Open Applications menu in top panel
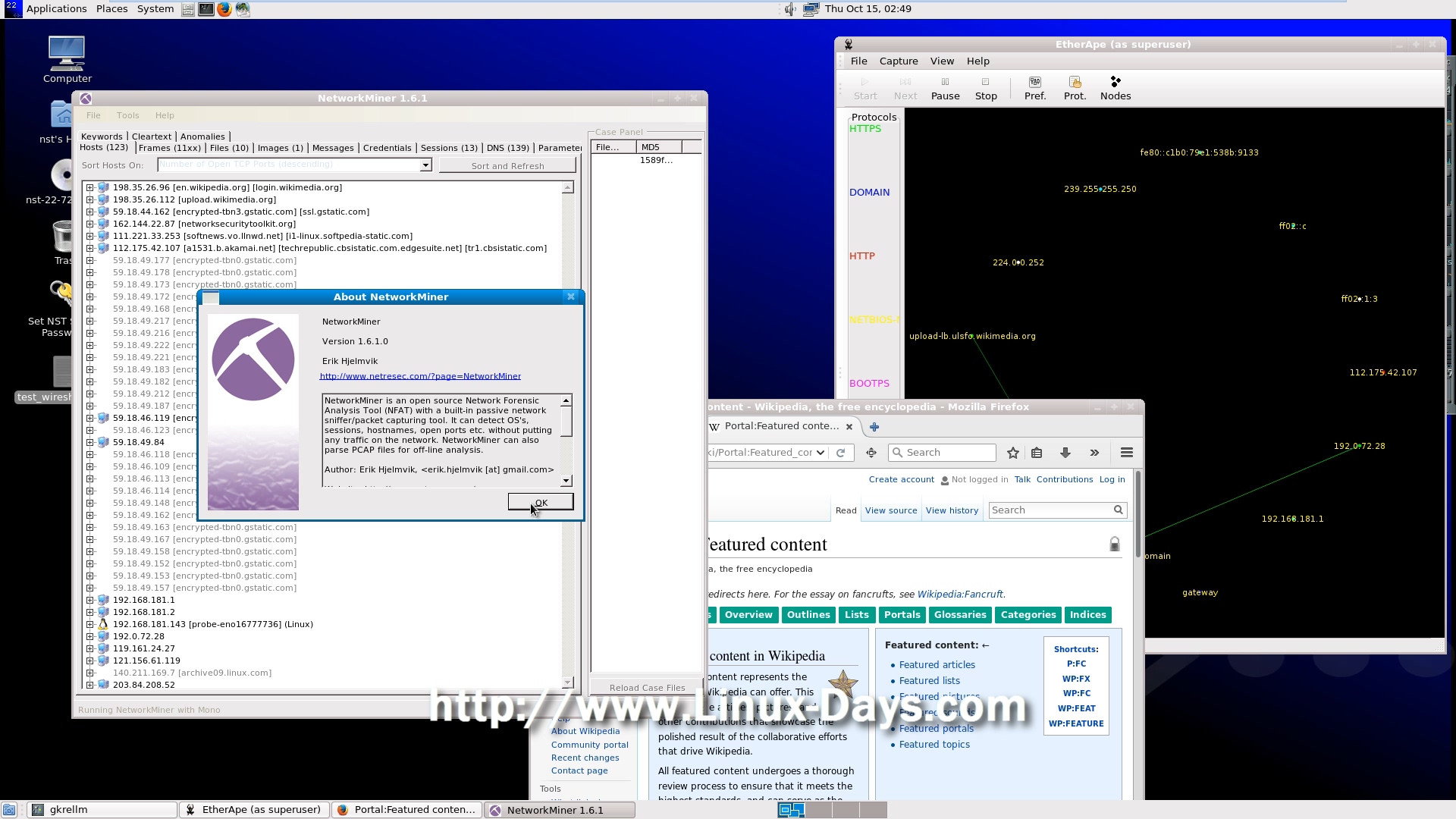Viewport: 1456px width, 819px height. pyautogui.click(x=56, y=9)
